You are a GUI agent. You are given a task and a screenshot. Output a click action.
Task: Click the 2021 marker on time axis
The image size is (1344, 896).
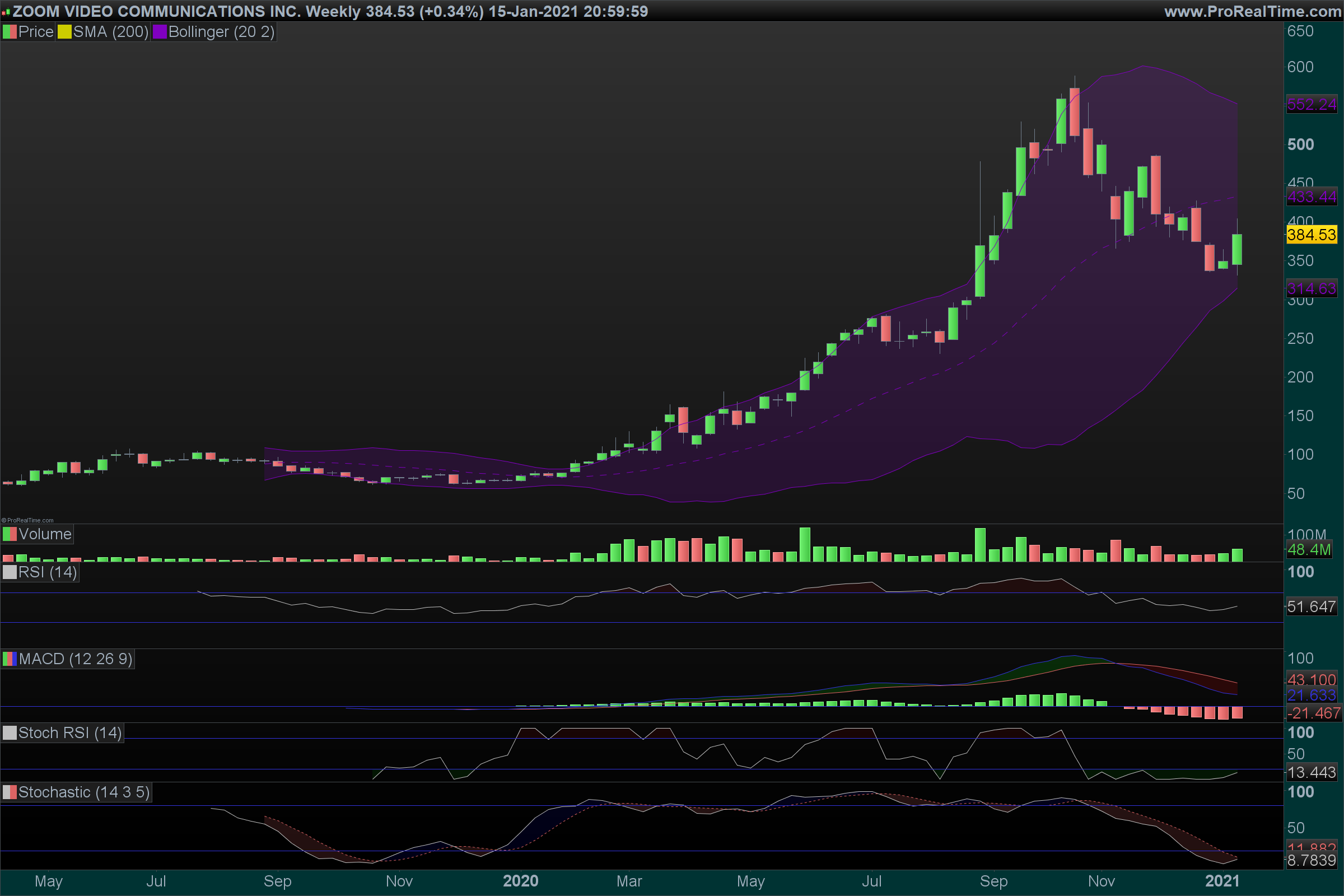click(x=1222, y=881)
